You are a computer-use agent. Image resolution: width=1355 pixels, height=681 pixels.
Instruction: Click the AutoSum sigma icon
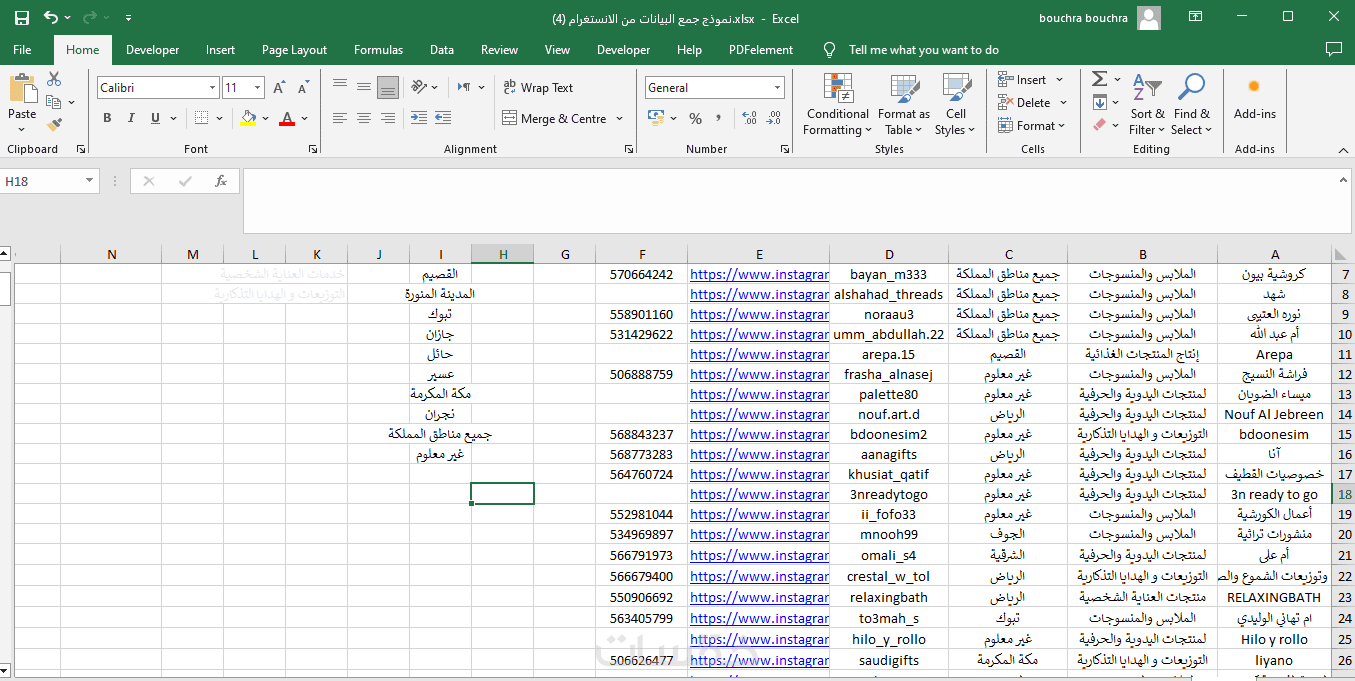(x=1099, y=79)
